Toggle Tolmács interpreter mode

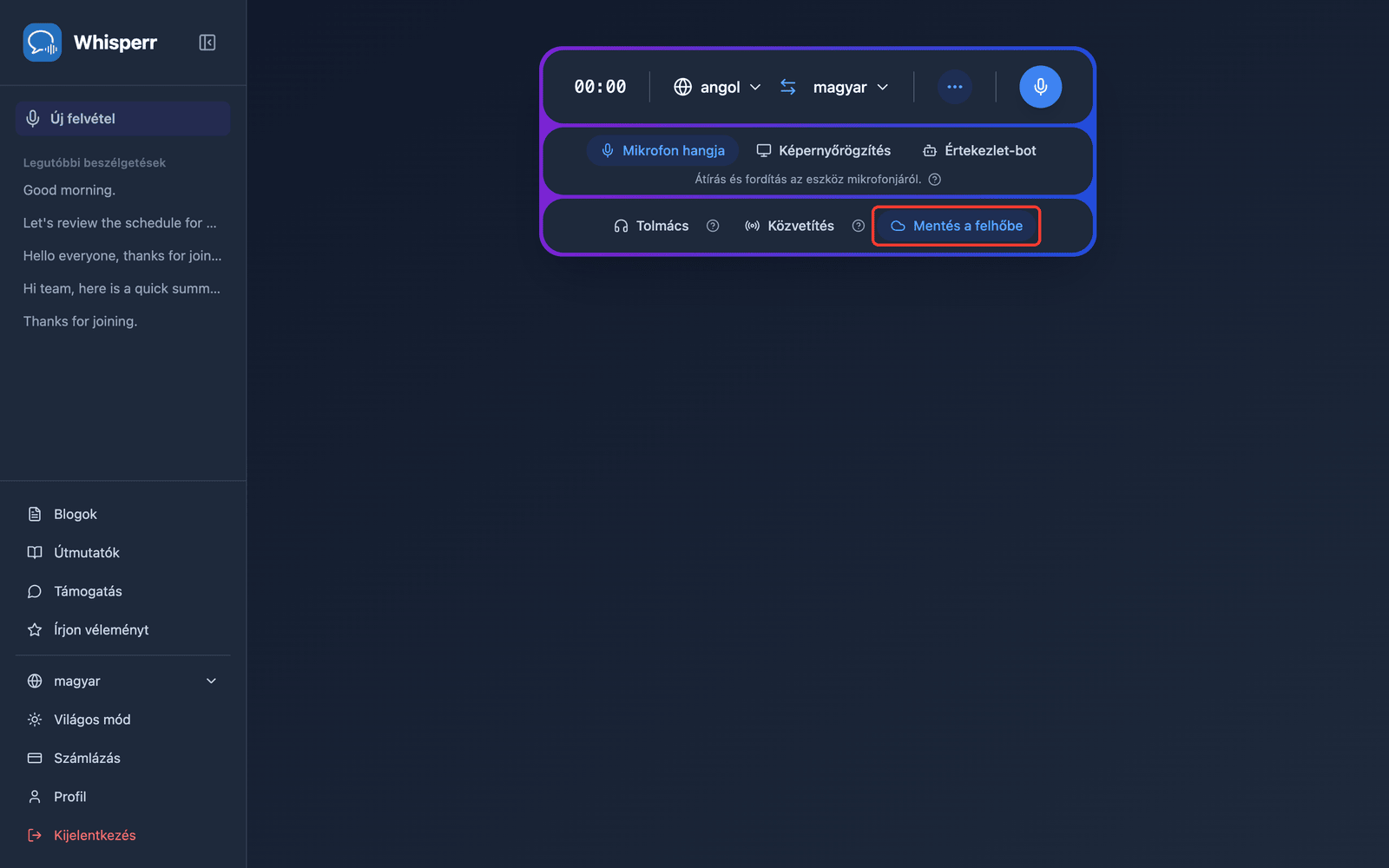click(x=651, y=226)
